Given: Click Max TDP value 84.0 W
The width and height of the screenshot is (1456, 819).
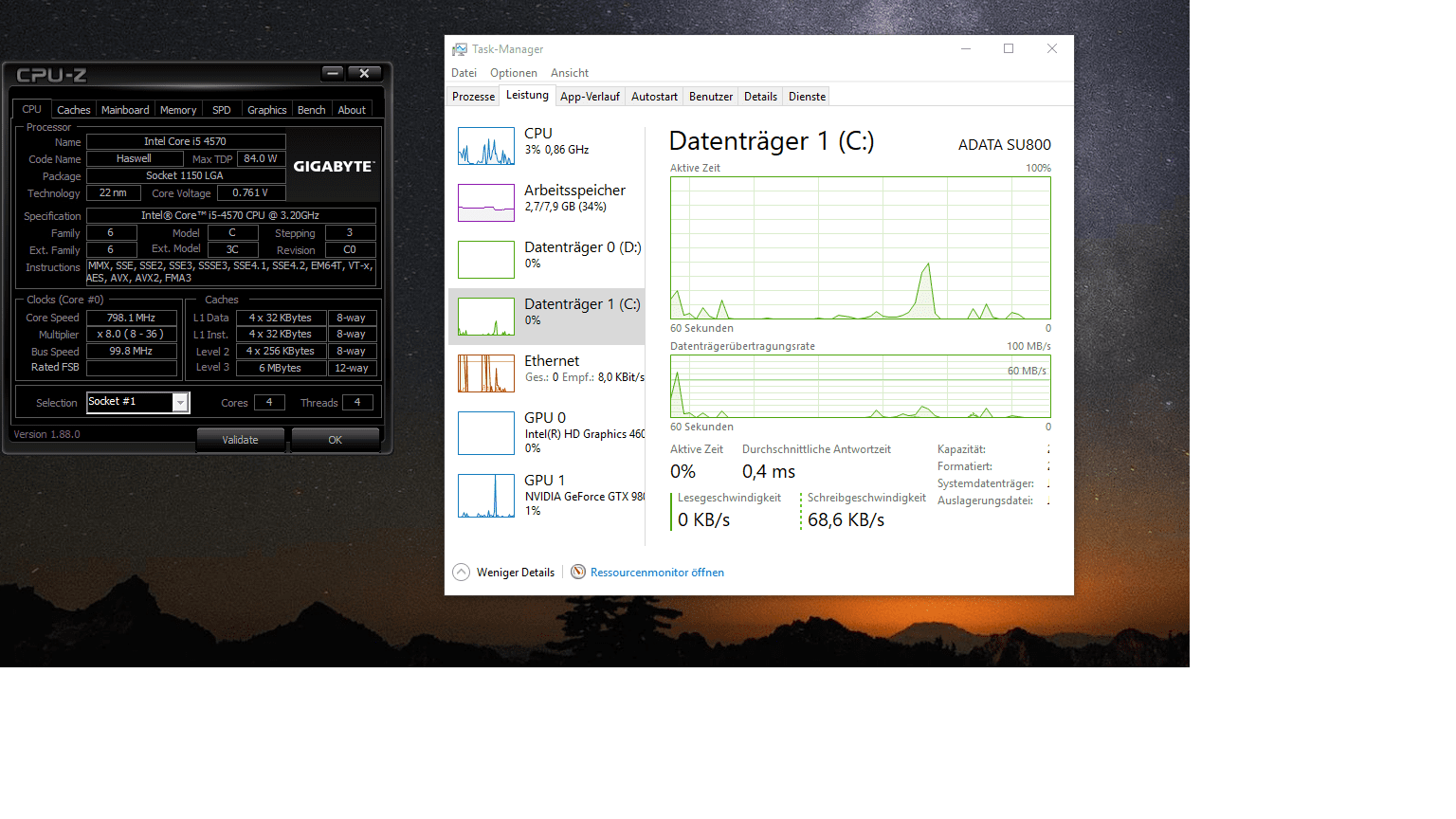Looking at the screenshot, I should pyautogui.click(x=261, y=158).
